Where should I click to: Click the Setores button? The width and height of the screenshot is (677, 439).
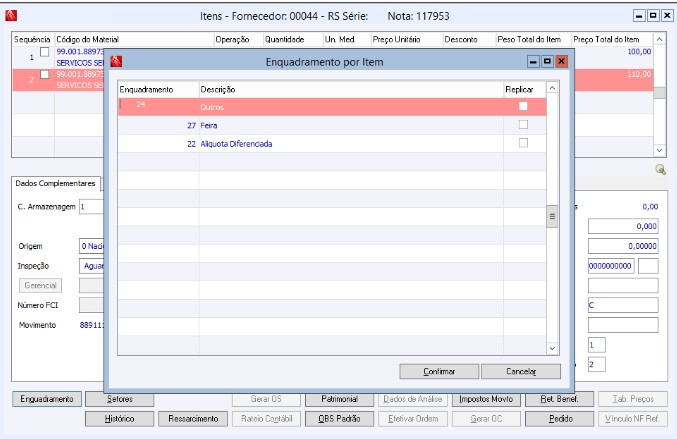(120, 399)
